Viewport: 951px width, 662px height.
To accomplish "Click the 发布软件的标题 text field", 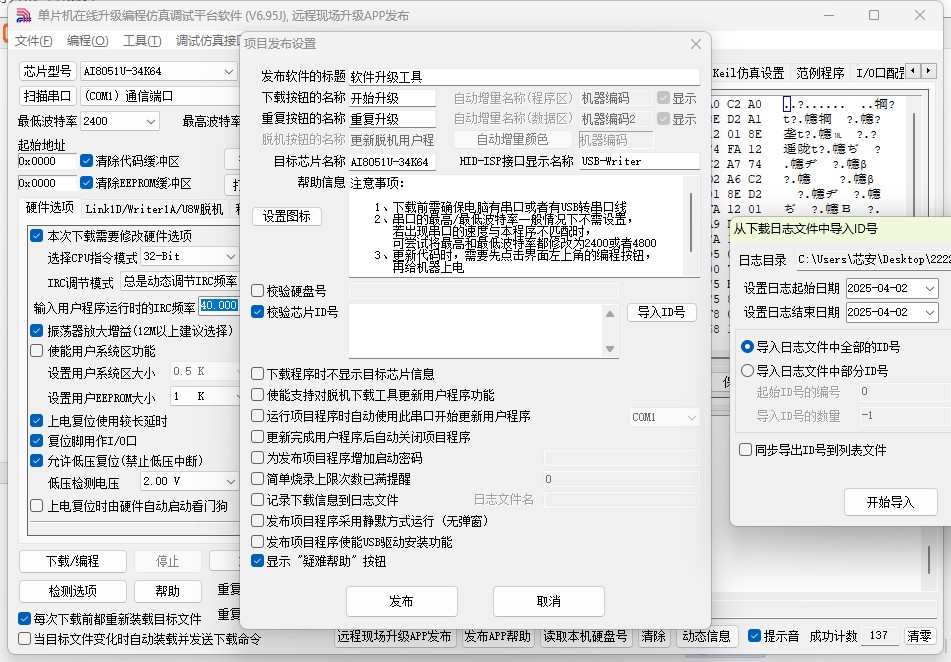I will [523, 77].
